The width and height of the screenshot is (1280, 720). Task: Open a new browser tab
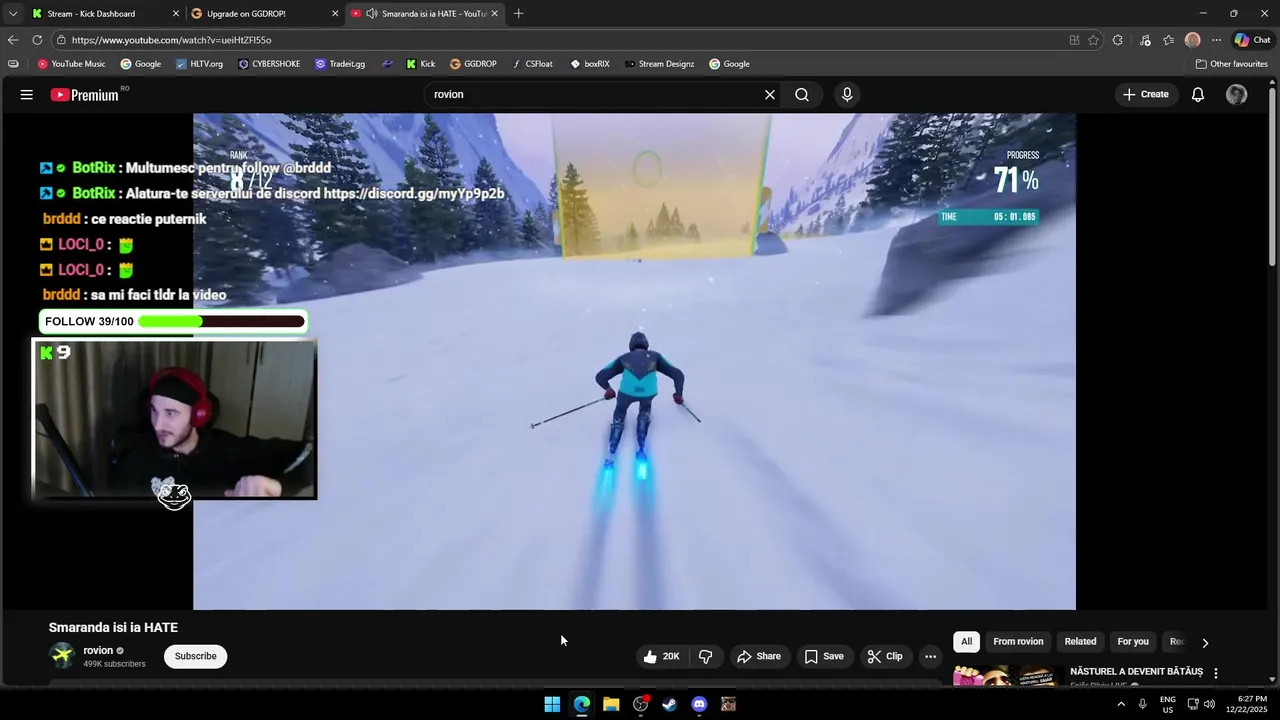pyautogui.click(x=518, y=14)
